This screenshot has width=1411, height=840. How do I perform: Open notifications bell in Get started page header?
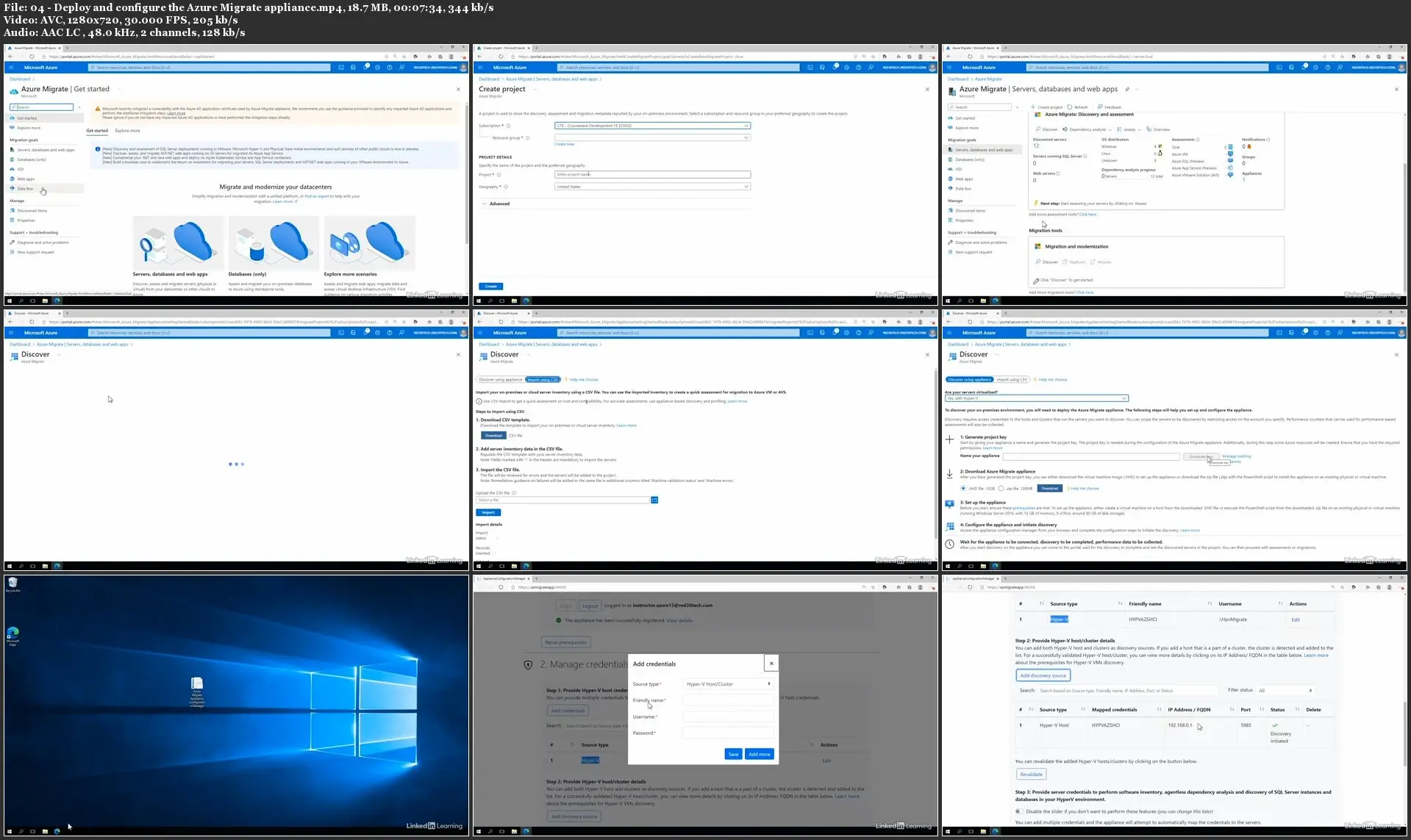point(365,67)
